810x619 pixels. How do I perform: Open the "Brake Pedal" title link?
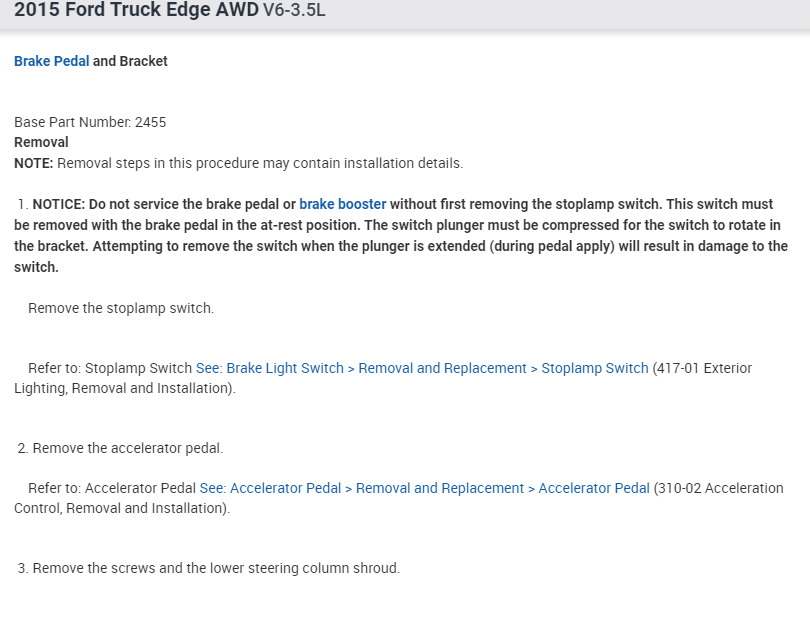(51, 61)
